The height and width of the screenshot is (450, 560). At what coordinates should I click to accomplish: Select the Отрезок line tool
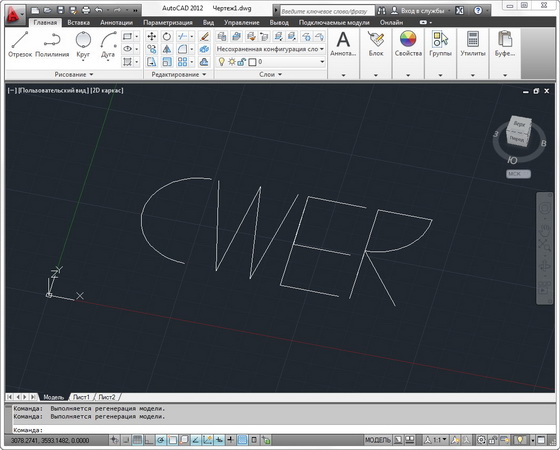(x=20, y=44)
